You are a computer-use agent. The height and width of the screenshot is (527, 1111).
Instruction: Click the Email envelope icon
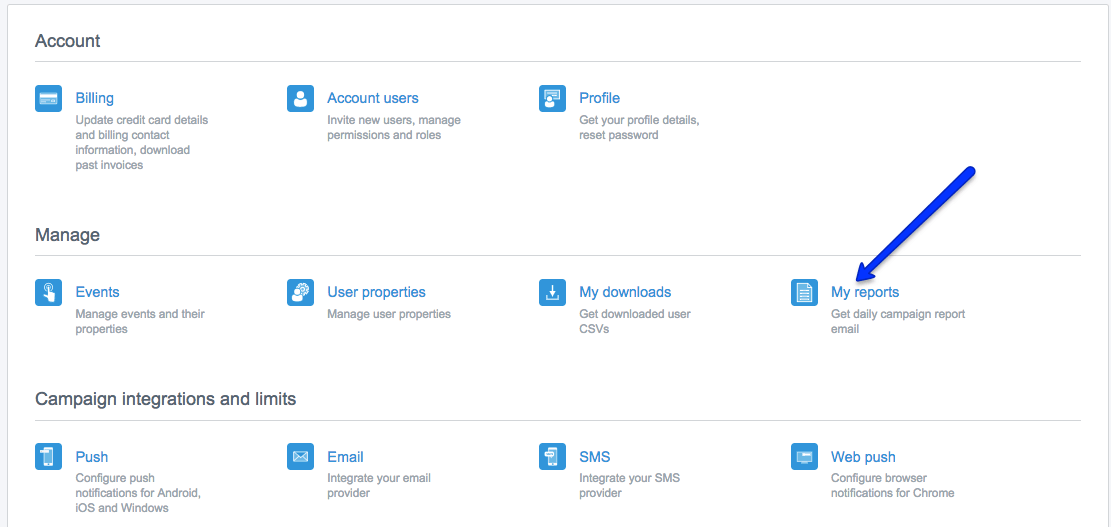point(300,457)
